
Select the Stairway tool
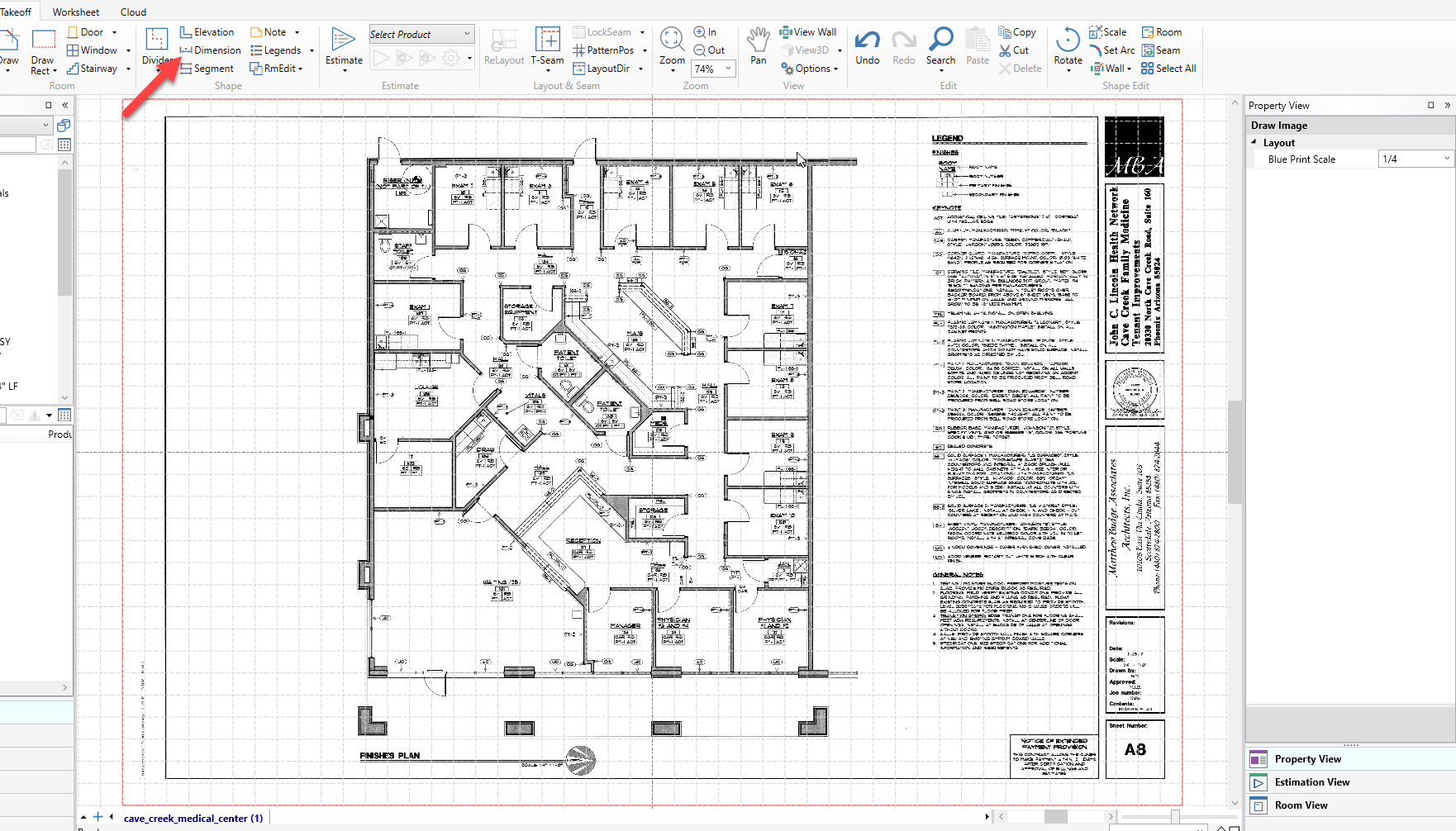coord(92,69)
